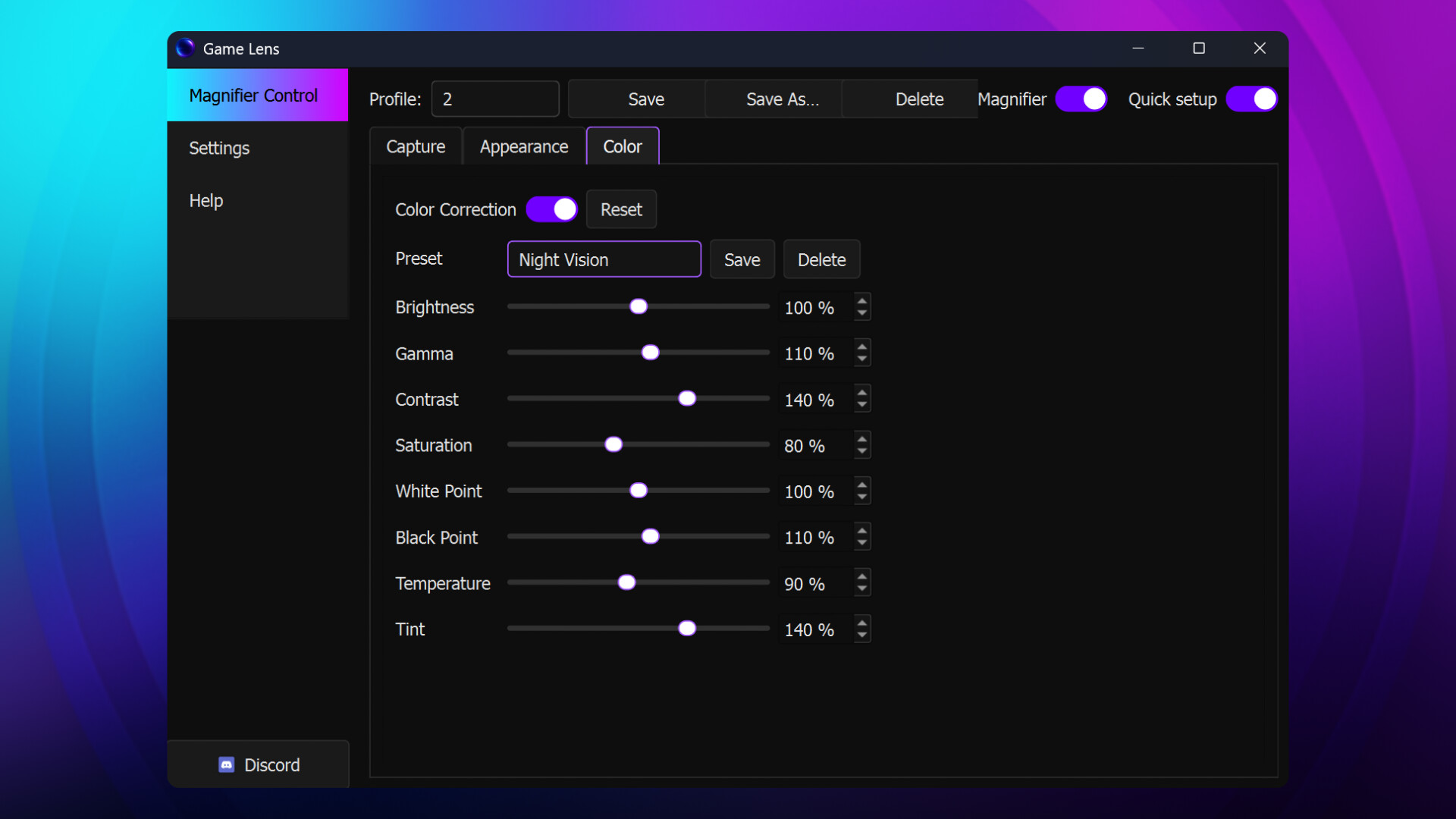This screenshot has width=1456, height=819.
Task: Turn off Color Correction
Action: (551, 209)
